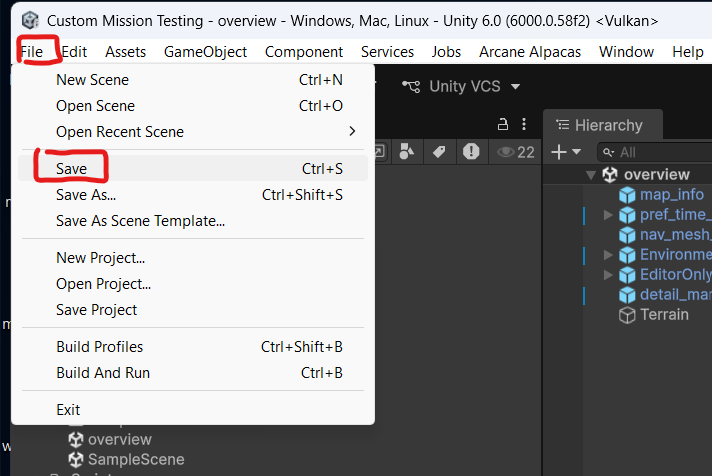This screenshot has width=712, height=476.
Task: Open the GameObject menu
Action: (x=205, y=52)
